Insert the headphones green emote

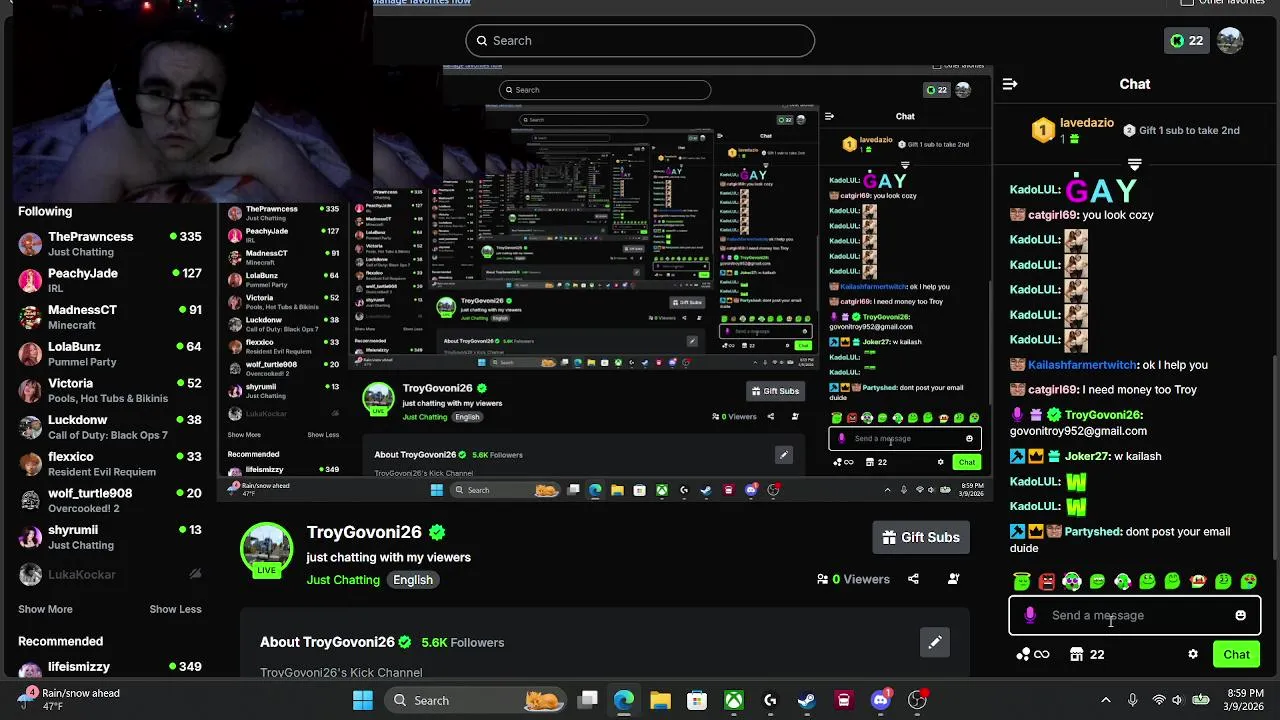(1072, 581)
